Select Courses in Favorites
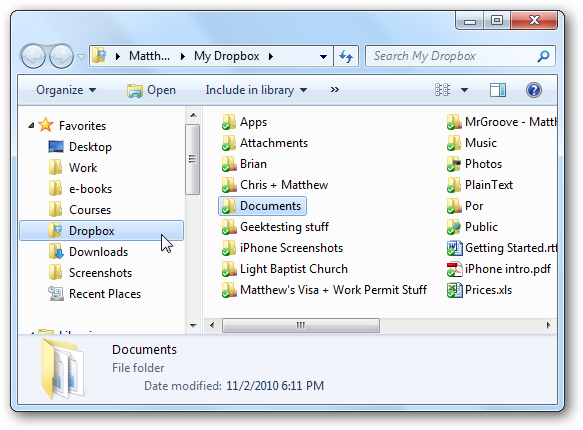Image resolution: width=583 pixels, height=430 pixels. [90, 210]
